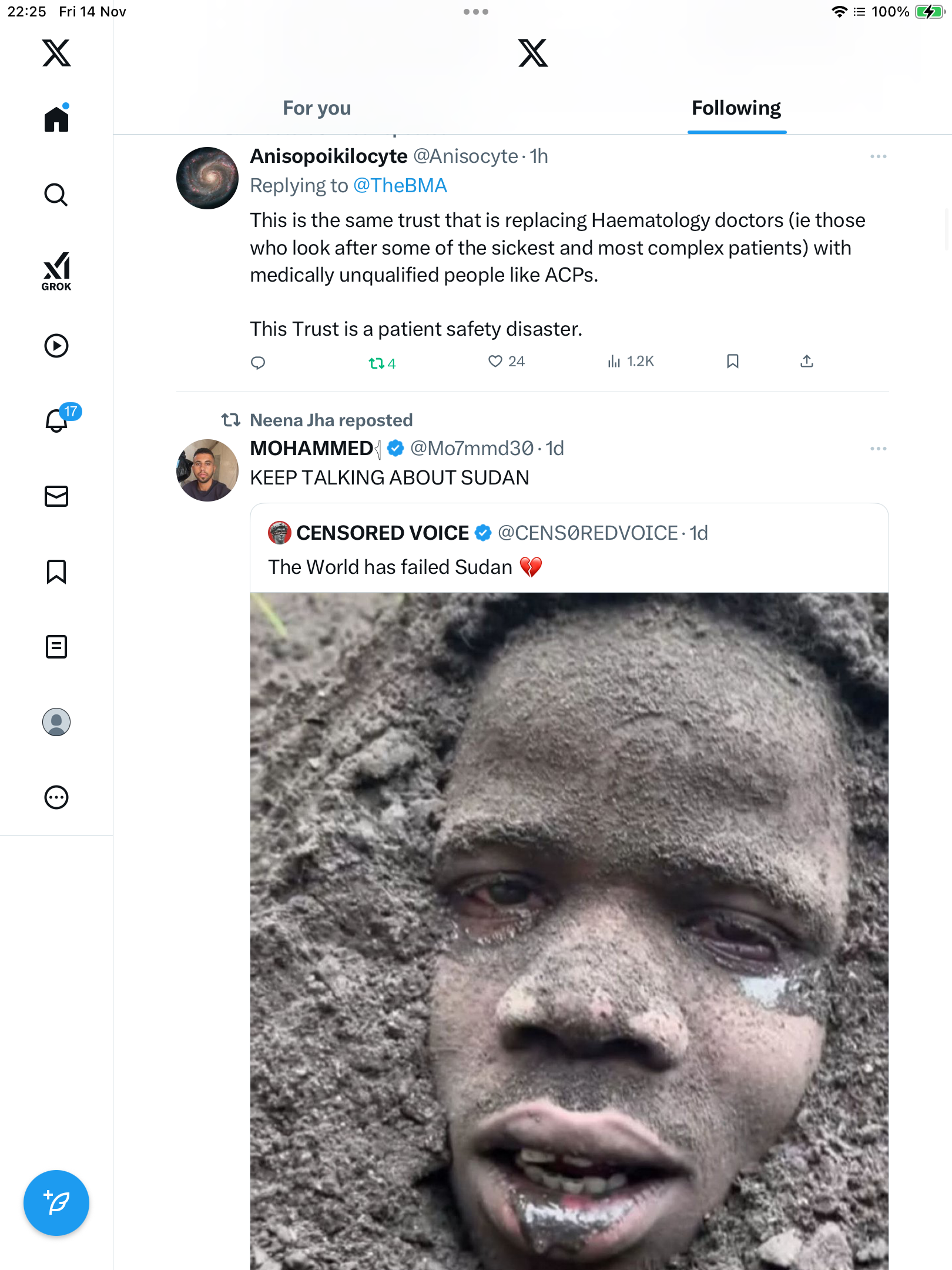The width and height of the screenshot is (952, 1270).
Task: Open profile avatar in sidebar
Action: [x=56, y=722]
